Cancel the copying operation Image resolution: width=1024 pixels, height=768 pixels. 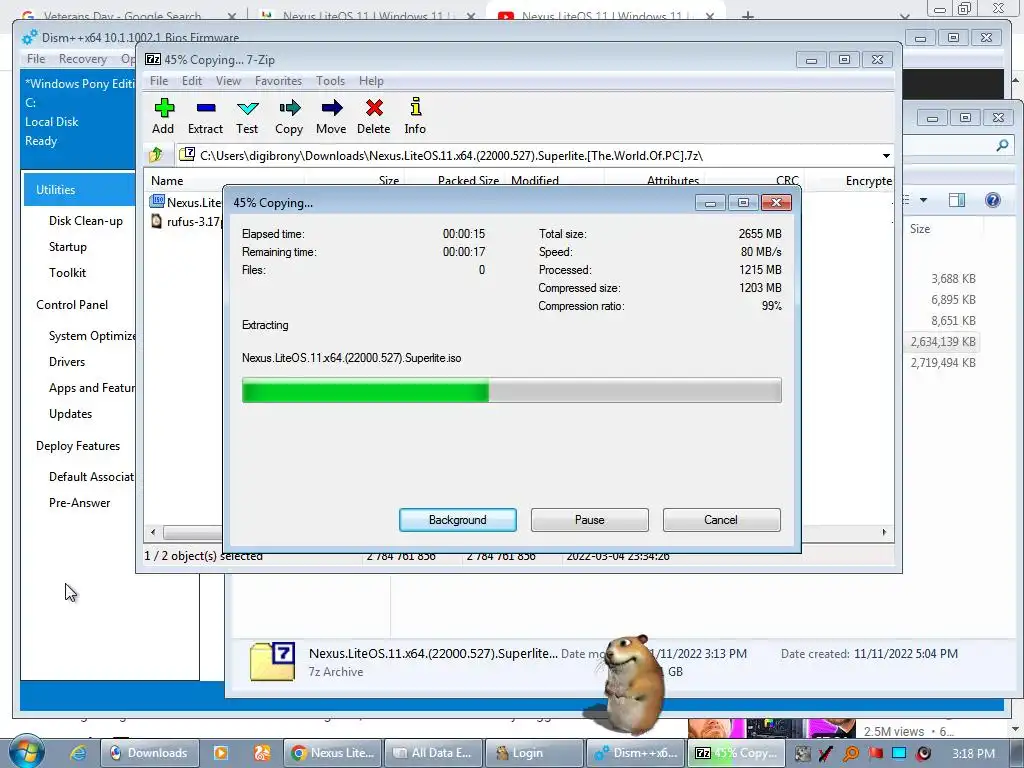pos(721,520)
